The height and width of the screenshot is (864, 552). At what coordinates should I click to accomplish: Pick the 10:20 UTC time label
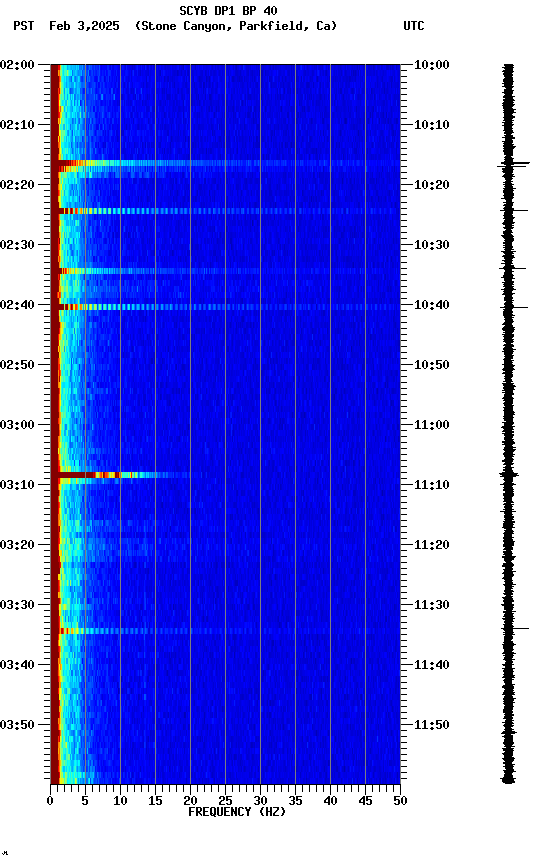431,185
